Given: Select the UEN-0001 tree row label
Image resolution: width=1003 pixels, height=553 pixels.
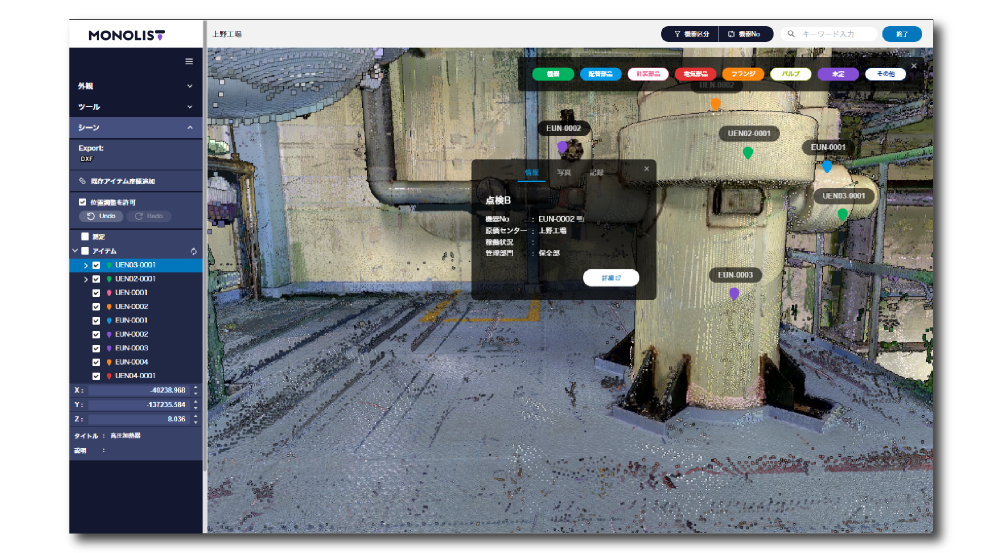Looking at the screenshot, I should [132, 293].
